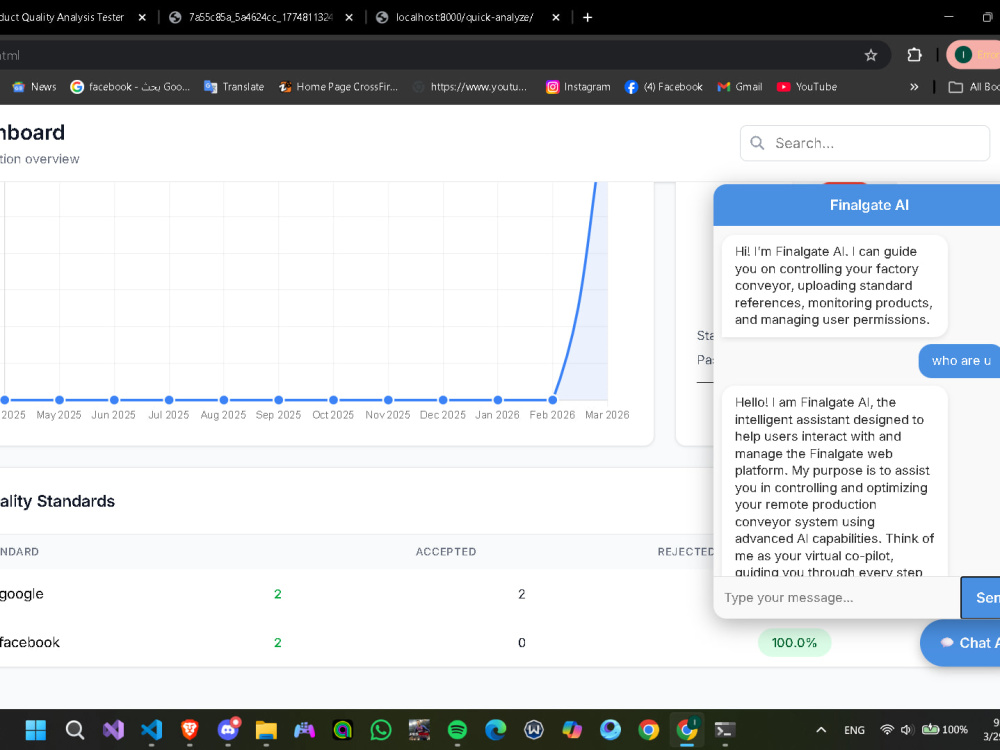Open Microsoft Edge from taskbar
Screen dimensions: 1000x750
coord(496,730)
